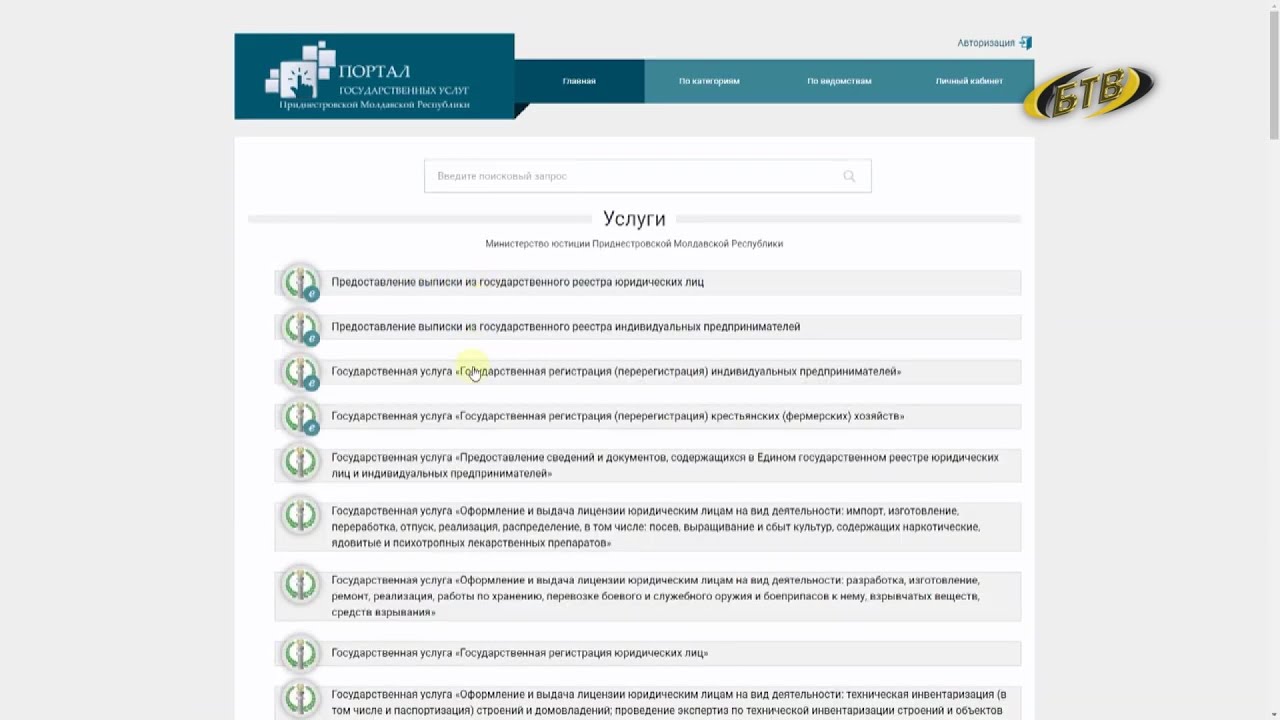1280x720 pixels.
Task: Go to the Личный кабинет tab
Action: (x=969, y=81)
